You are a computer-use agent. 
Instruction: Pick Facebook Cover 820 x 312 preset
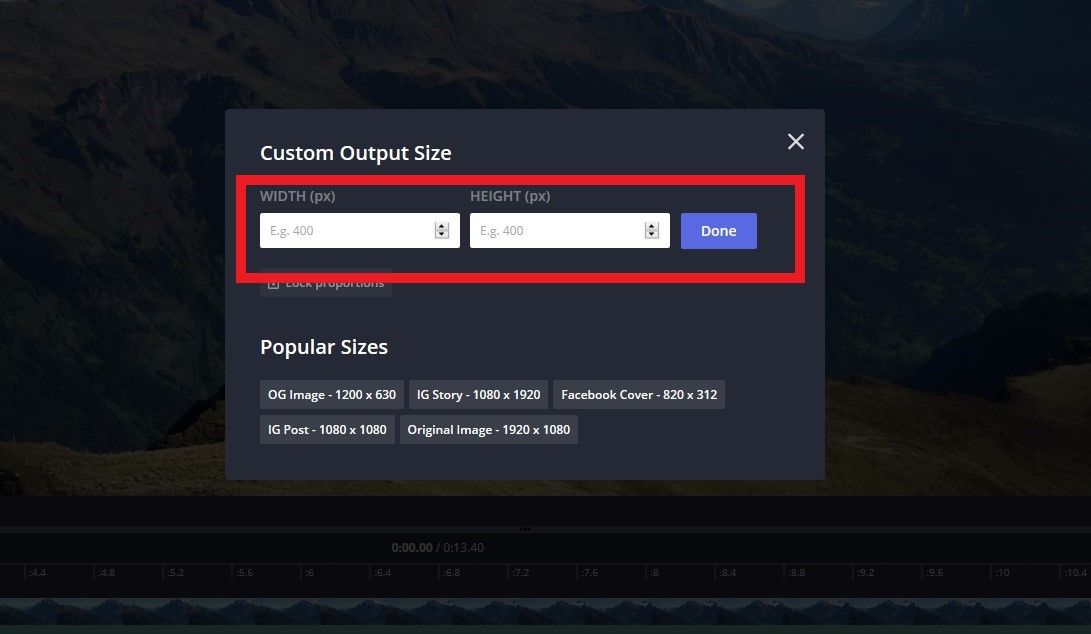point(638,395)
